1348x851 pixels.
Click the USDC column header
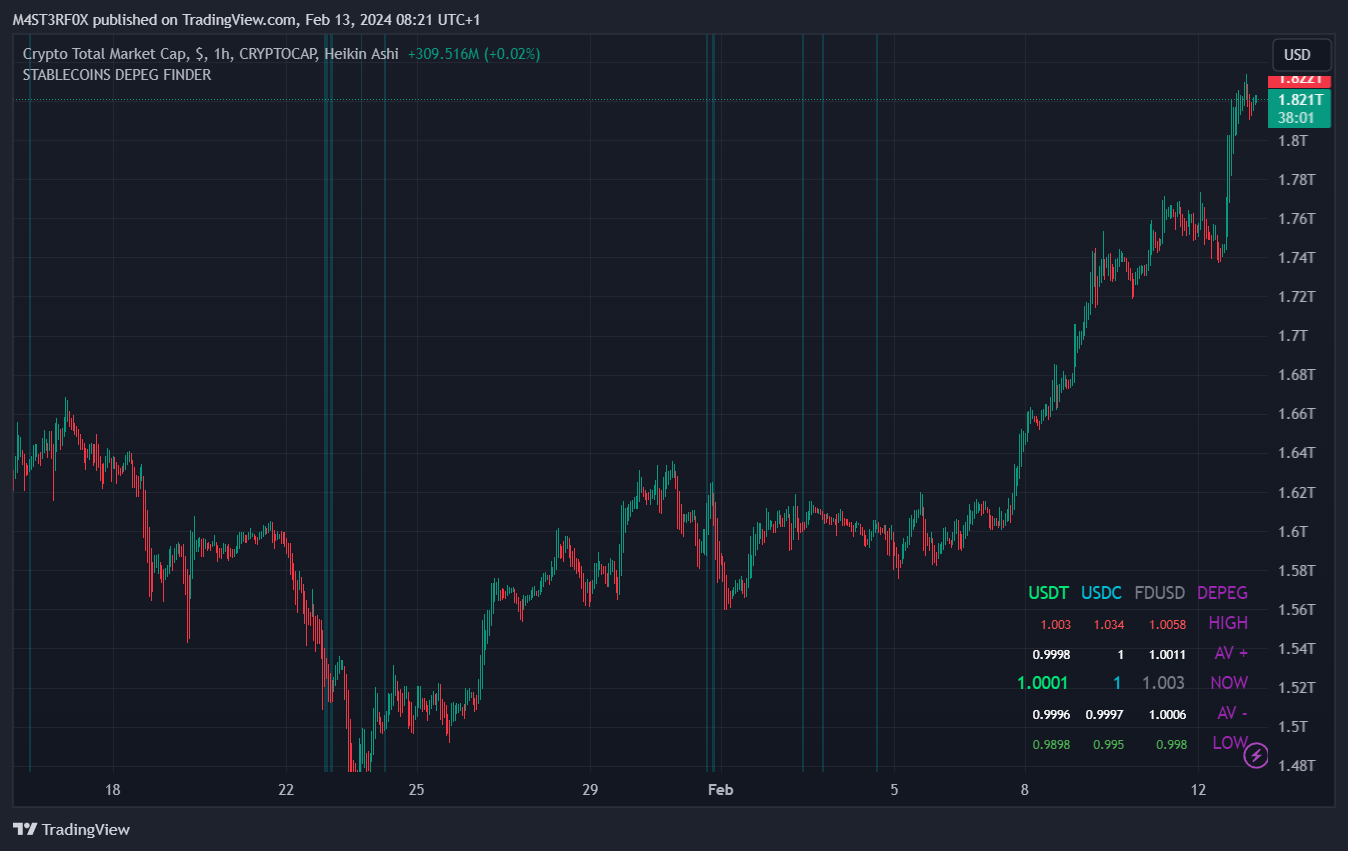[x=1102, y=592]
